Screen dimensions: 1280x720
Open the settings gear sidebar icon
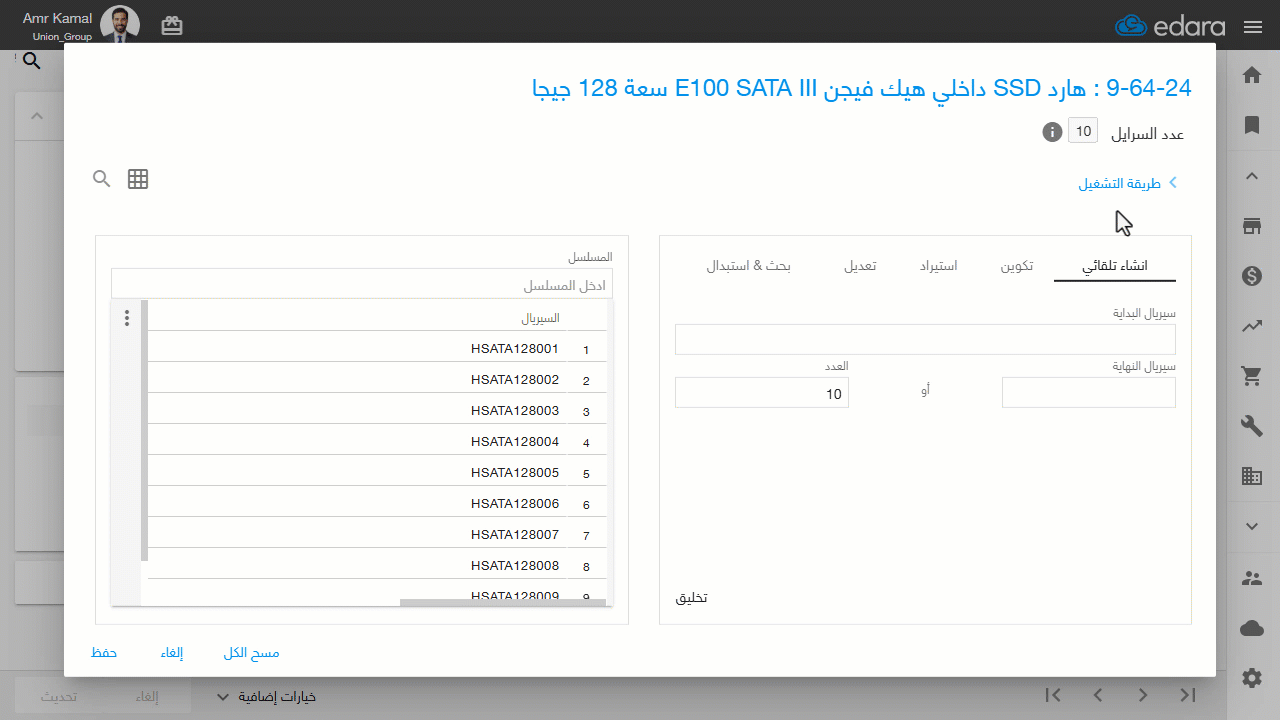point(1251,678)
